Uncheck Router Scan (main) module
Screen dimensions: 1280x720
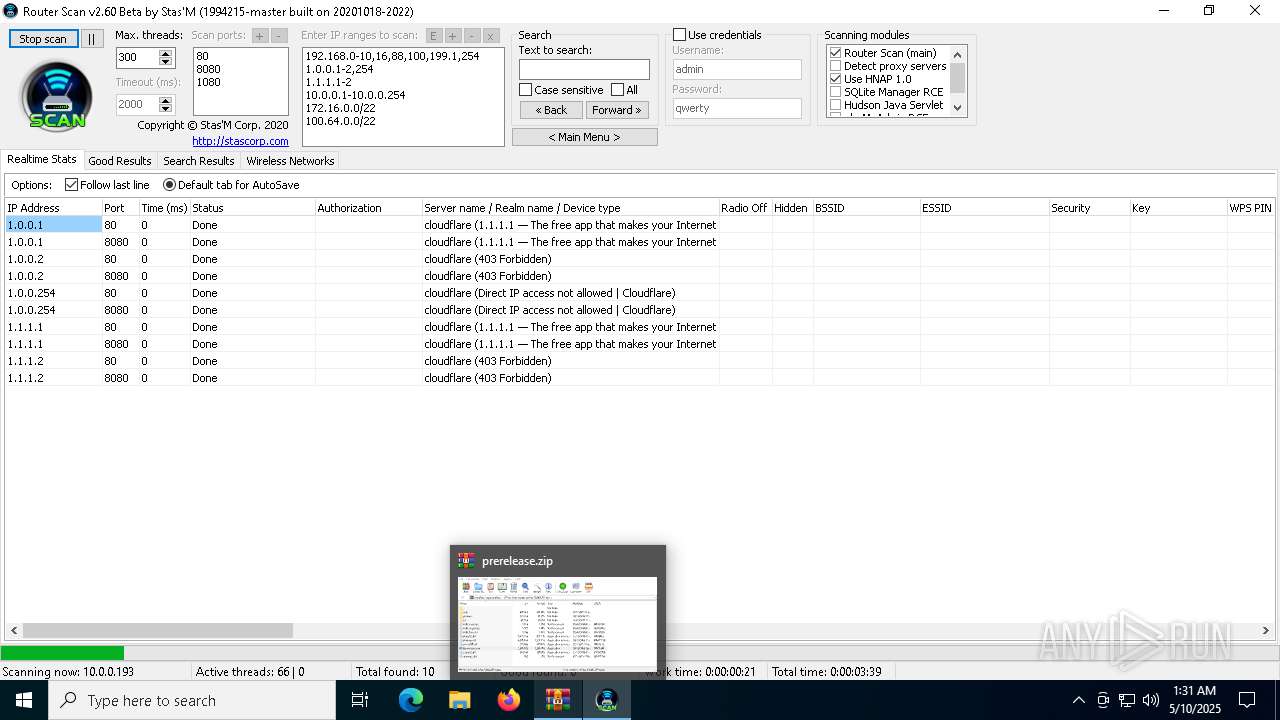click(x=835, y=53)
